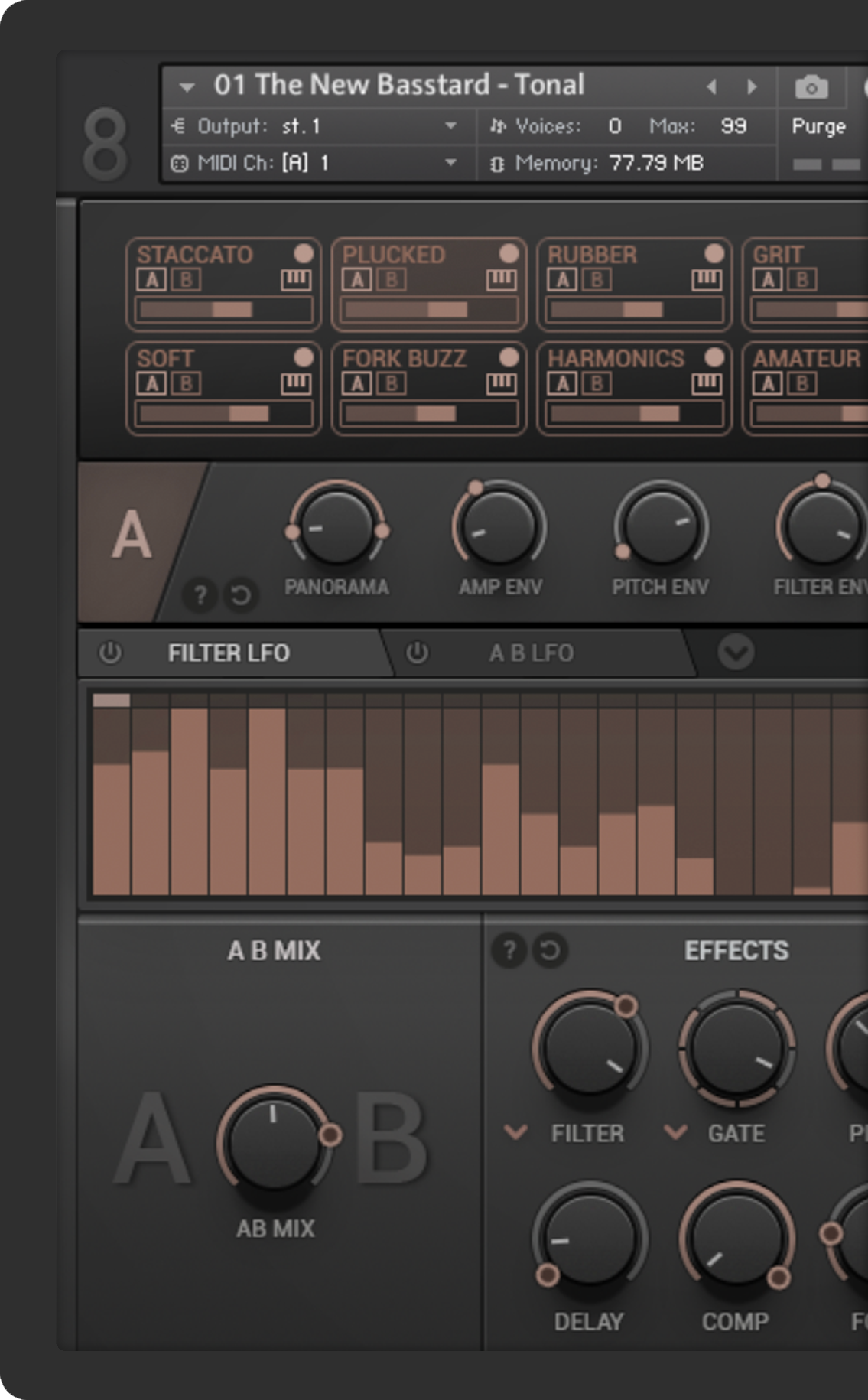Toggle the A B LFO power button
868x1400 pixels.
click(417, 653)
